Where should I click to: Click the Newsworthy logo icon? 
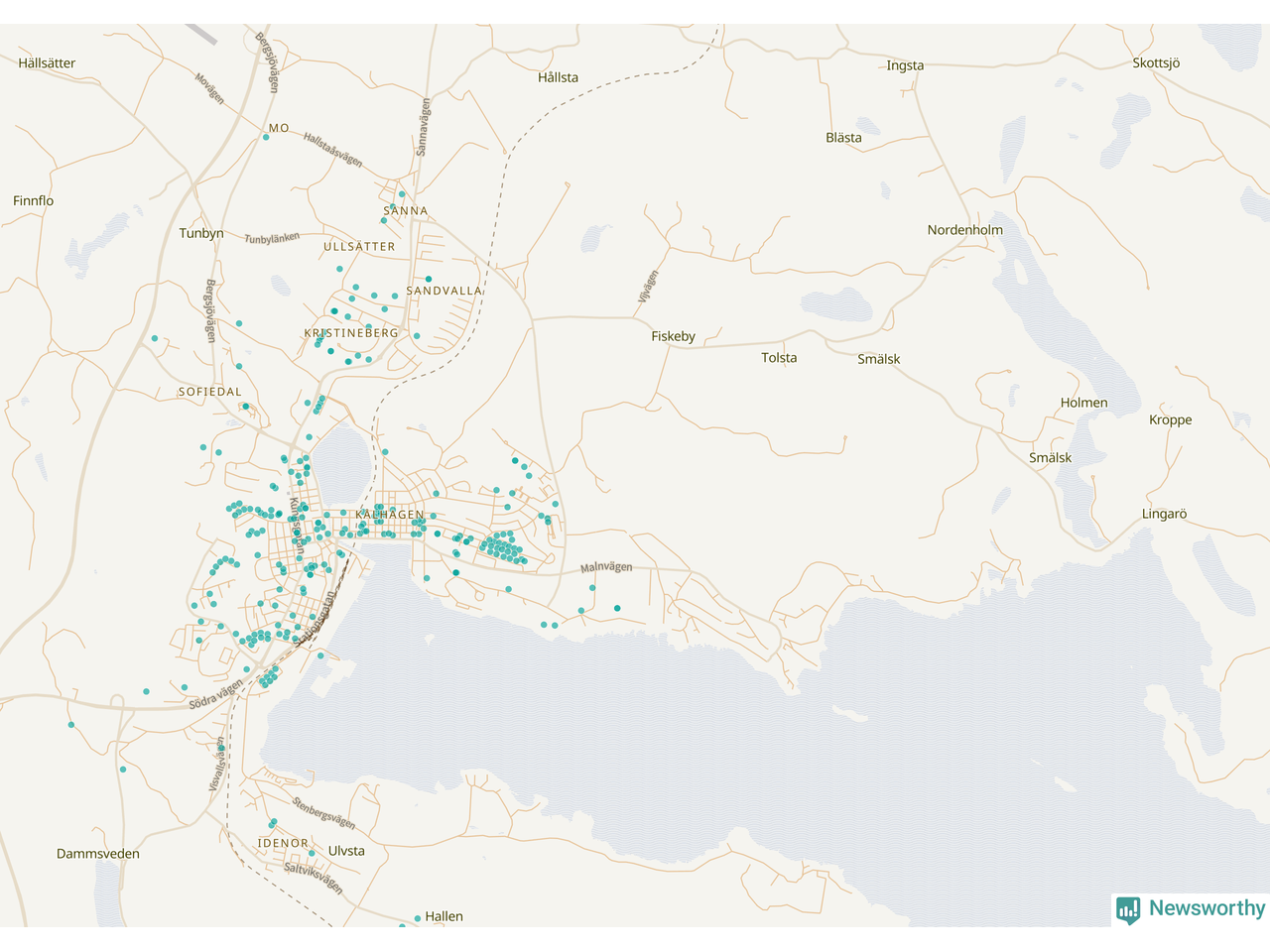(1128, 909)
